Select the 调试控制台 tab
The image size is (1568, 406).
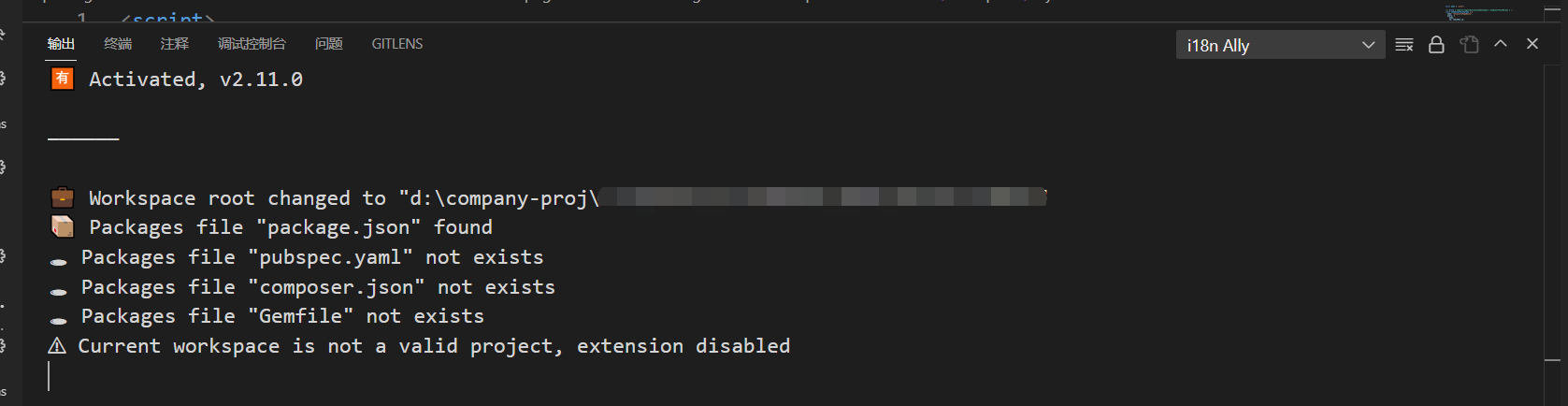pyautogui.click(x=252, y=44)
